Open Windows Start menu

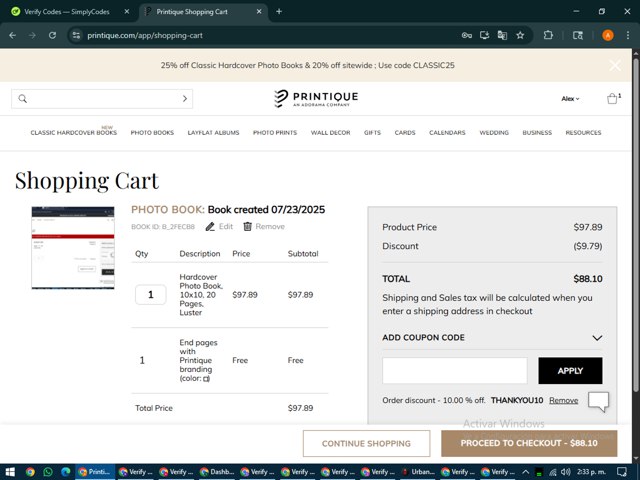(10, 472)
